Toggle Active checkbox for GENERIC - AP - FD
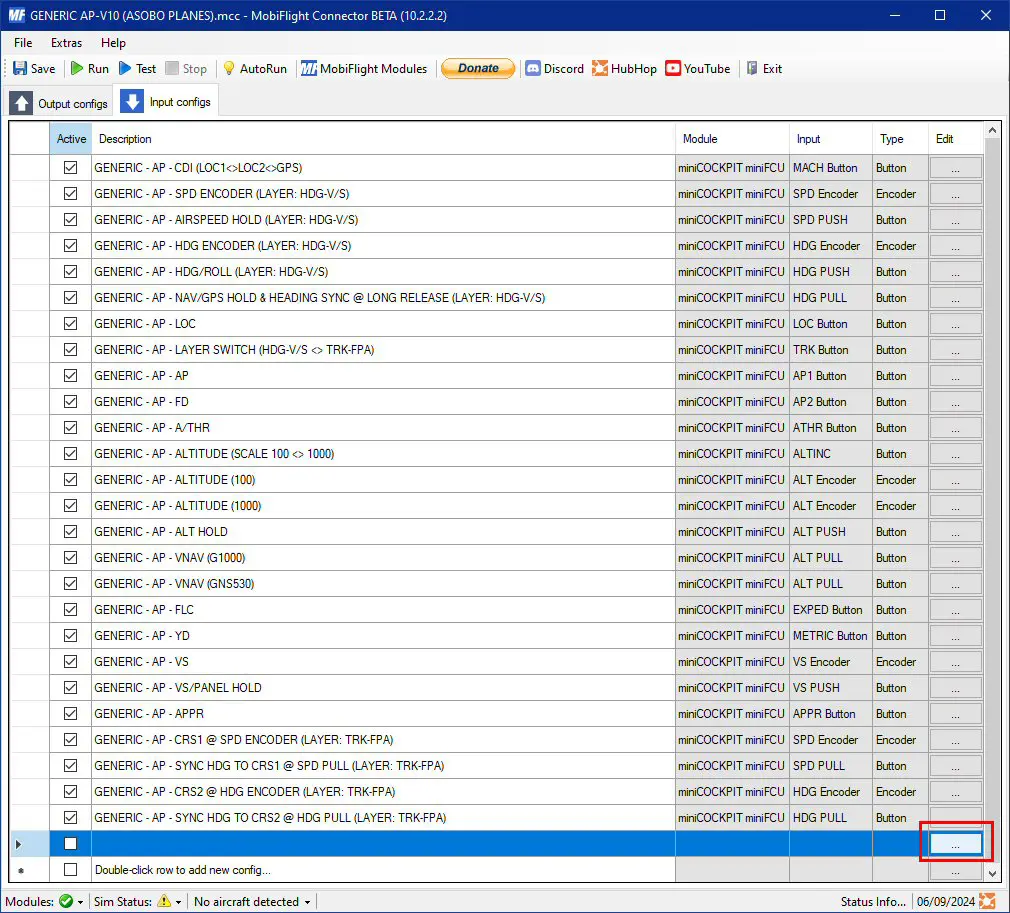The image size is (1010, 913). coord(70,401)
